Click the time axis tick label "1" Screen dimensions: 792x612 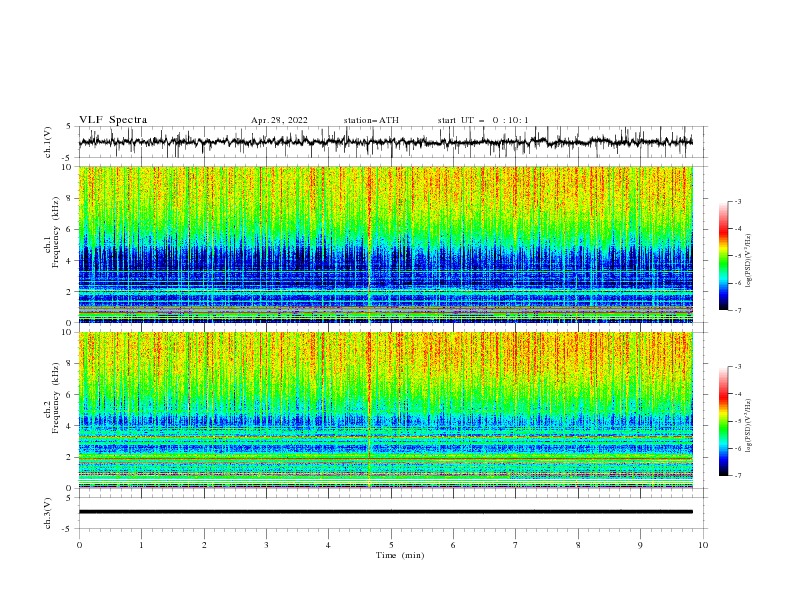tap(141, 545)
